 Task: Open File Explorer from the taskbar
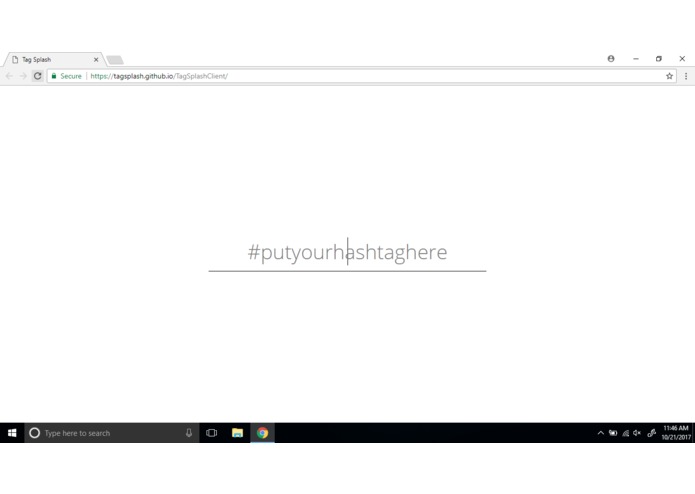237,433
